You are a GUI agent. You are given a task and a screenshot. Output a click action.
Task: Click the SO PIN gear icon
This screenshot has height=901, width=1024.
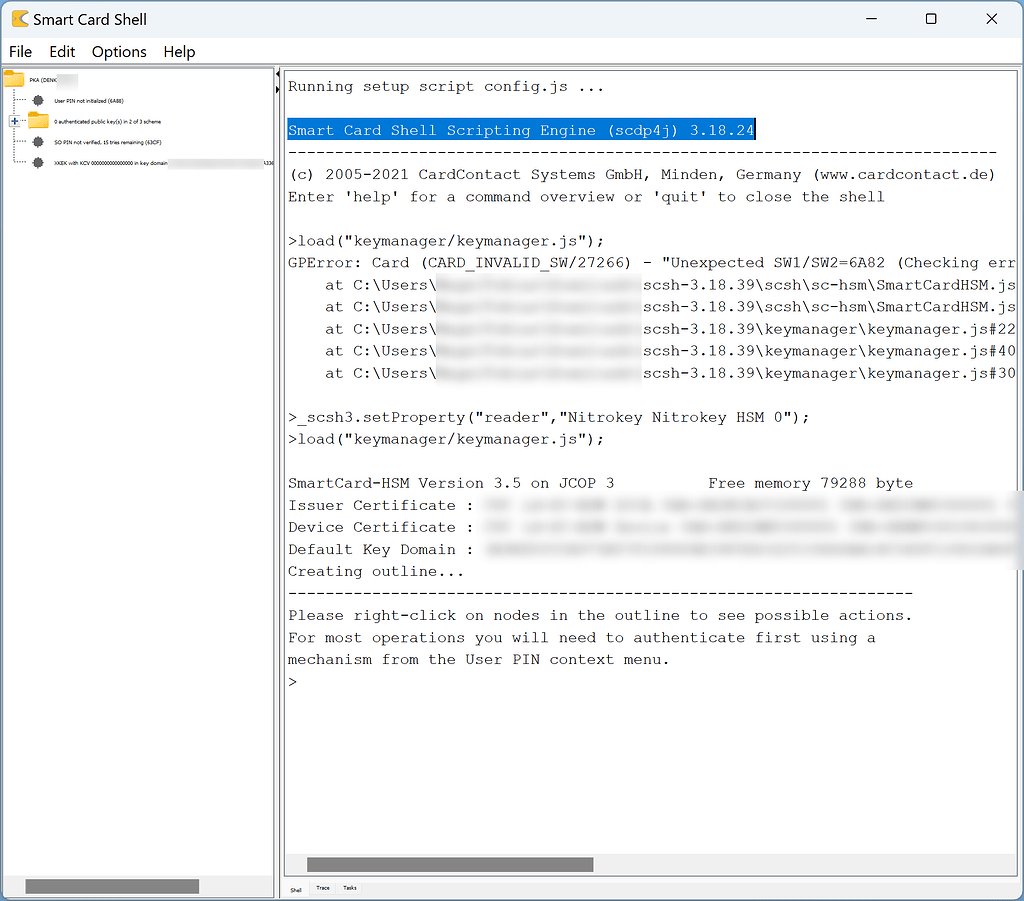pos(37,141)
